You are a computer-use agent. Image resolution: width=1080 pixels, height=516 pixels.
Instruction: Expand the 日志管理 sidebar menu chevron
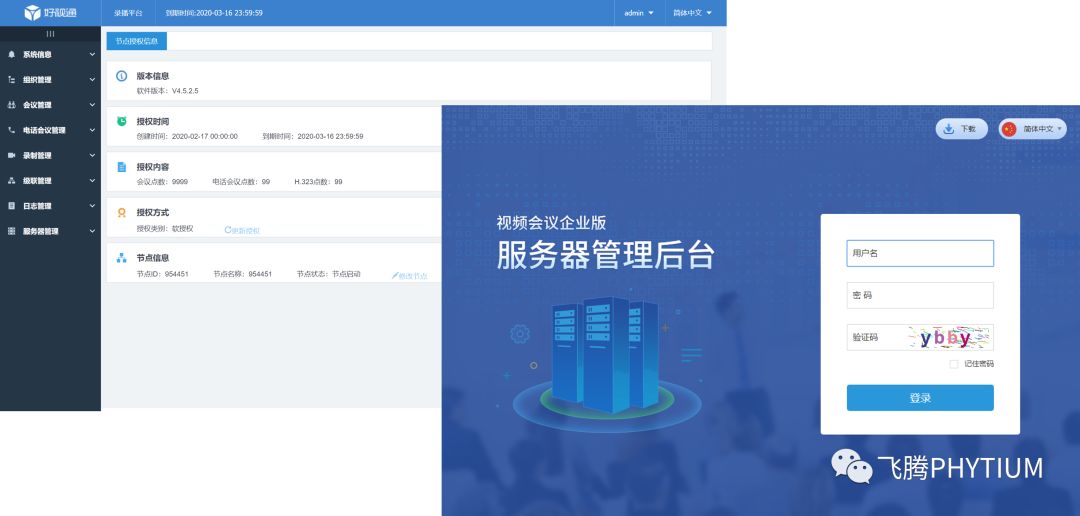point(92,206)
